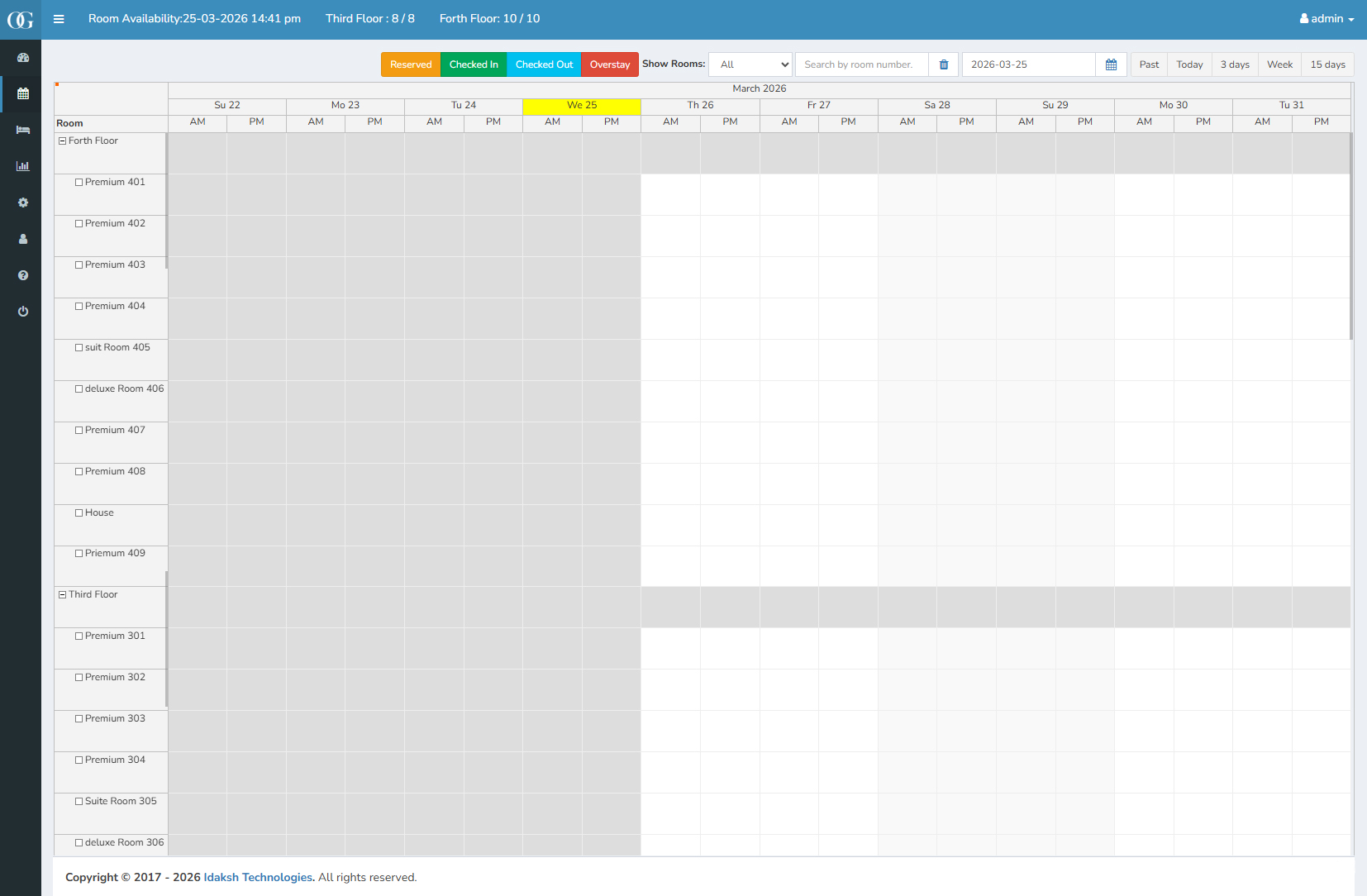Toggle the hamburger menu in the header
This screenshot has width=1367, height=896.
59,19
